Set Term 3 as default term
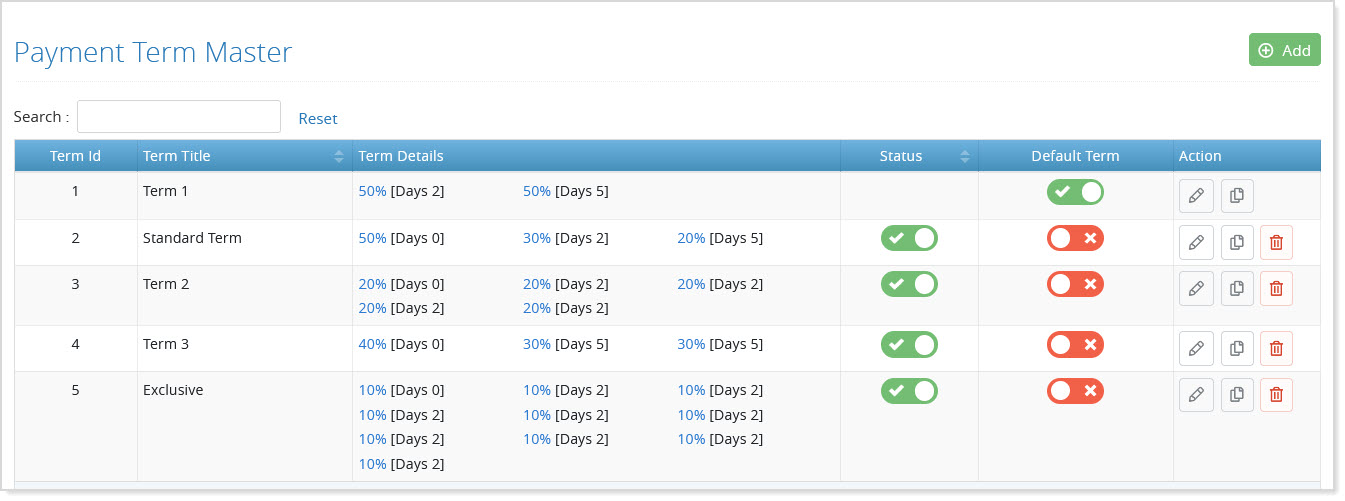 point(1075,344)
